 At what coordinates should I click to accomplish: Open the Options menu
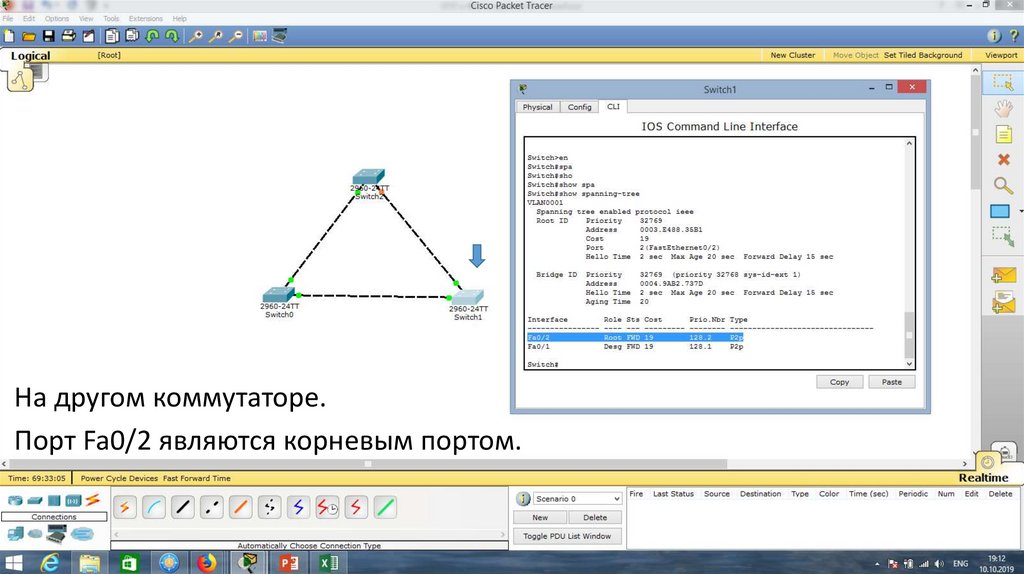(57, 19)
